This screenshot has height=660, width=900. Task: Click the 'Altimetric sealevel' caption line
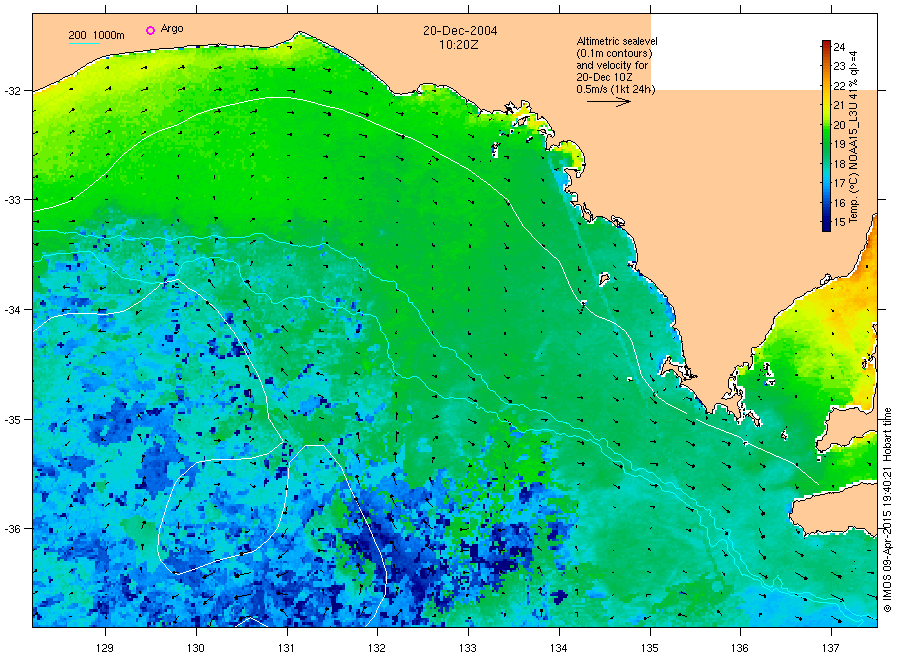(x=617, y=41)
